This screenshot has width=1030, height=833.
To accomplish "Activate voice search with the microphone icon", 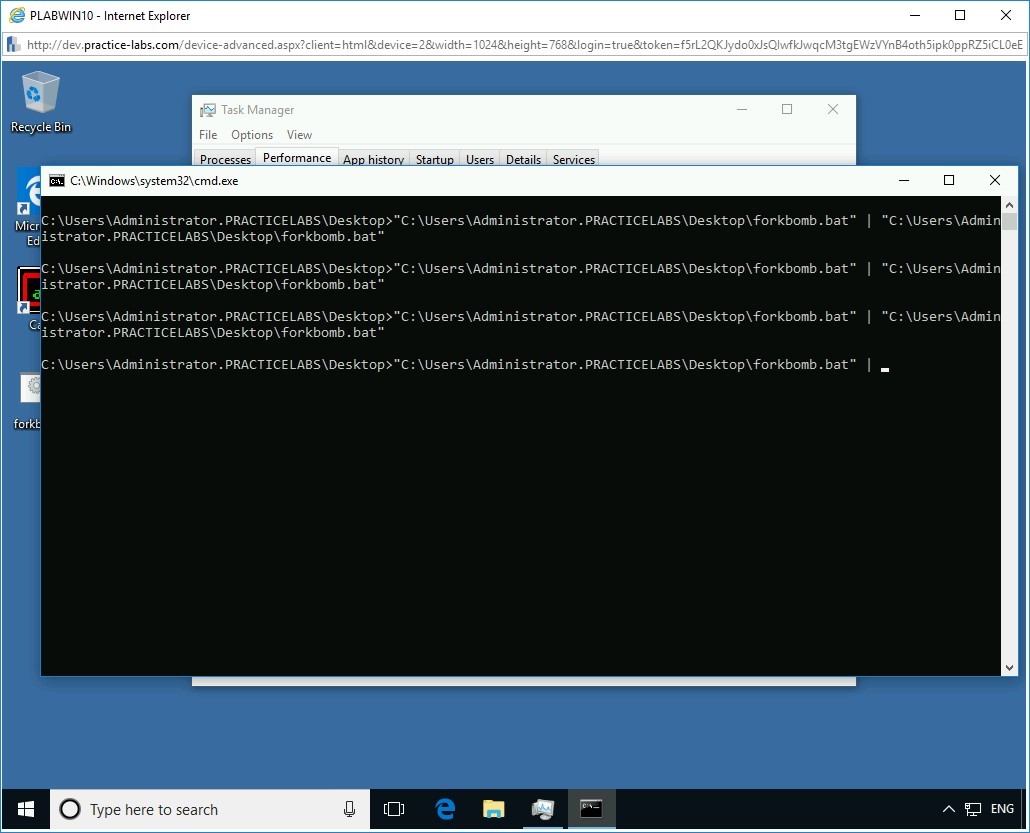I will pyautogui.click(x=348, y=809).
